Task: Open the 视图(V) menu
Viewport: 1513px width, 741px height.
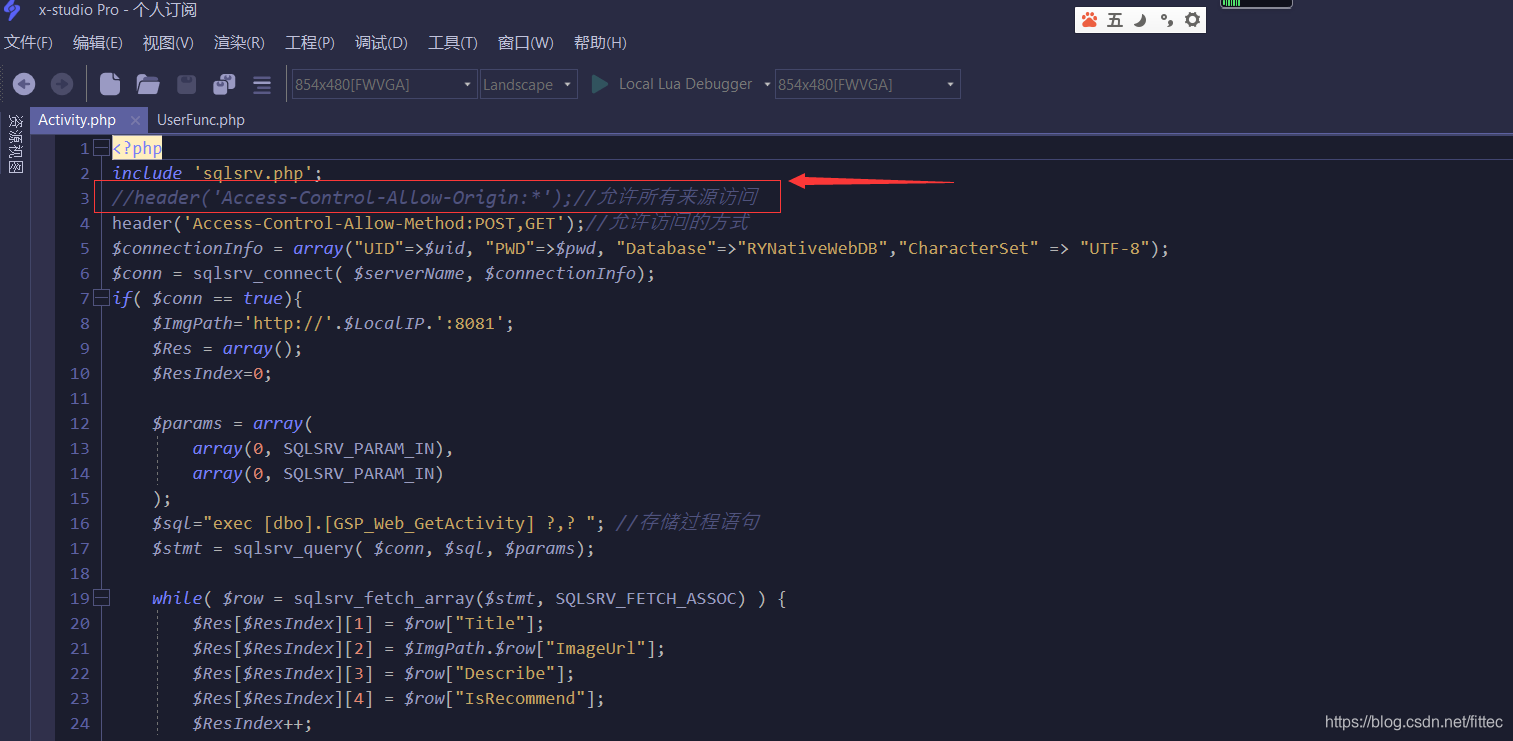Action: [x=168, y=43]
